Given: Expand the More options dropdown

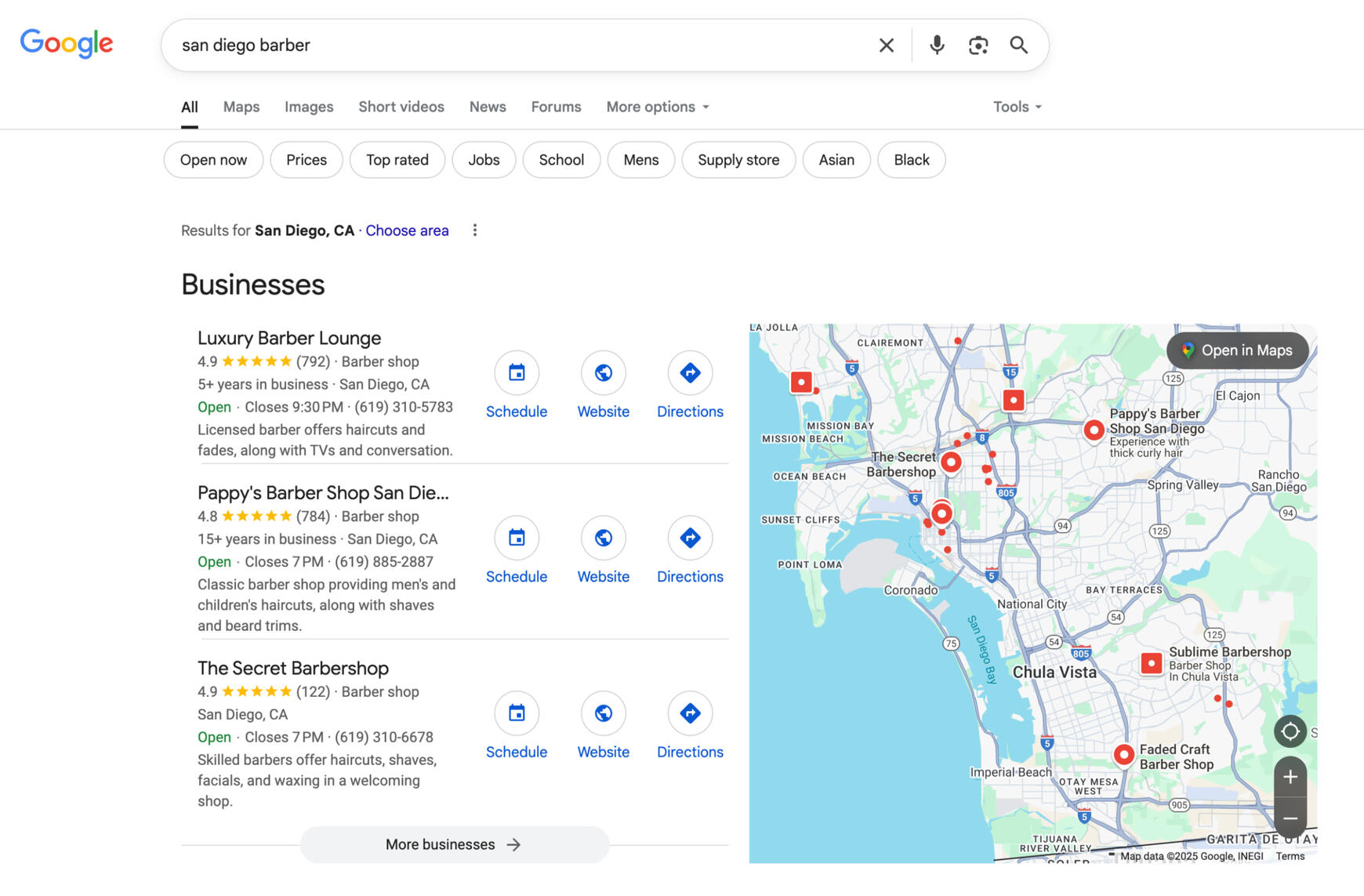Looking at the screenshot, I should click(657, 107).
